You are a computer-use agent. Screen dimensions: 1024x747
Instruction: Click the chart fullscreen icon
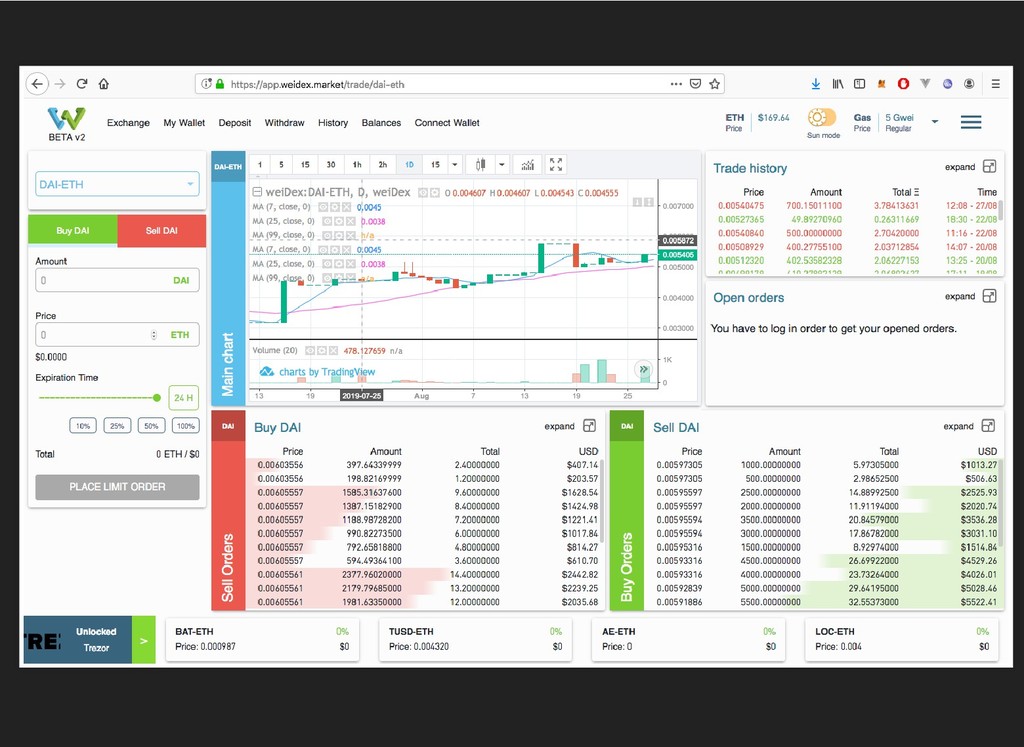tap(556, 165)
